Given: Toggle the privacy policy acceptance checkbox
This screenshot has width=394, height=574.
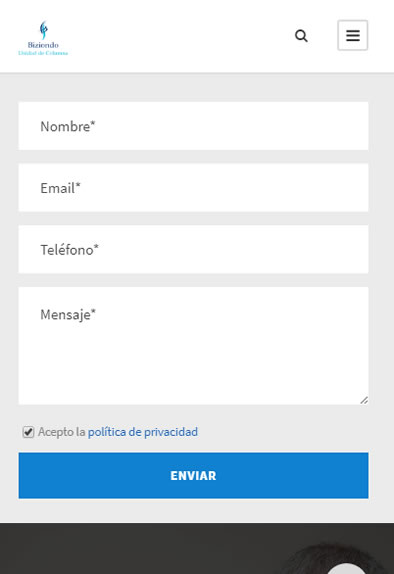Looking at the screenshot, I should click(x=28, y=432).
